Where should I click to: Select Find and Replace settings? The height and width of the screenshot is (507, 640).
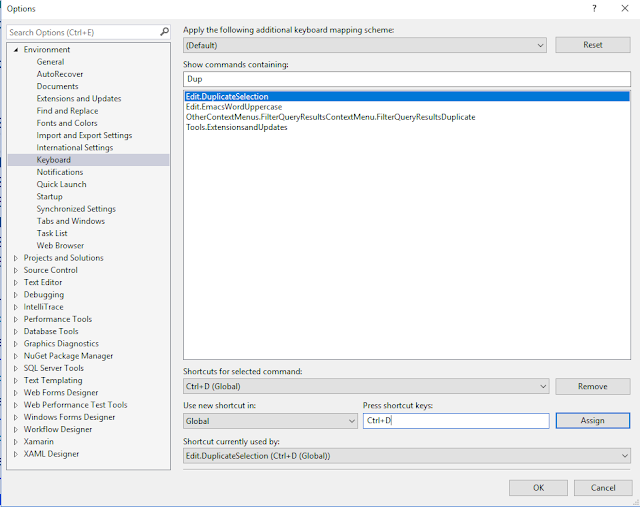click(67, 111)
